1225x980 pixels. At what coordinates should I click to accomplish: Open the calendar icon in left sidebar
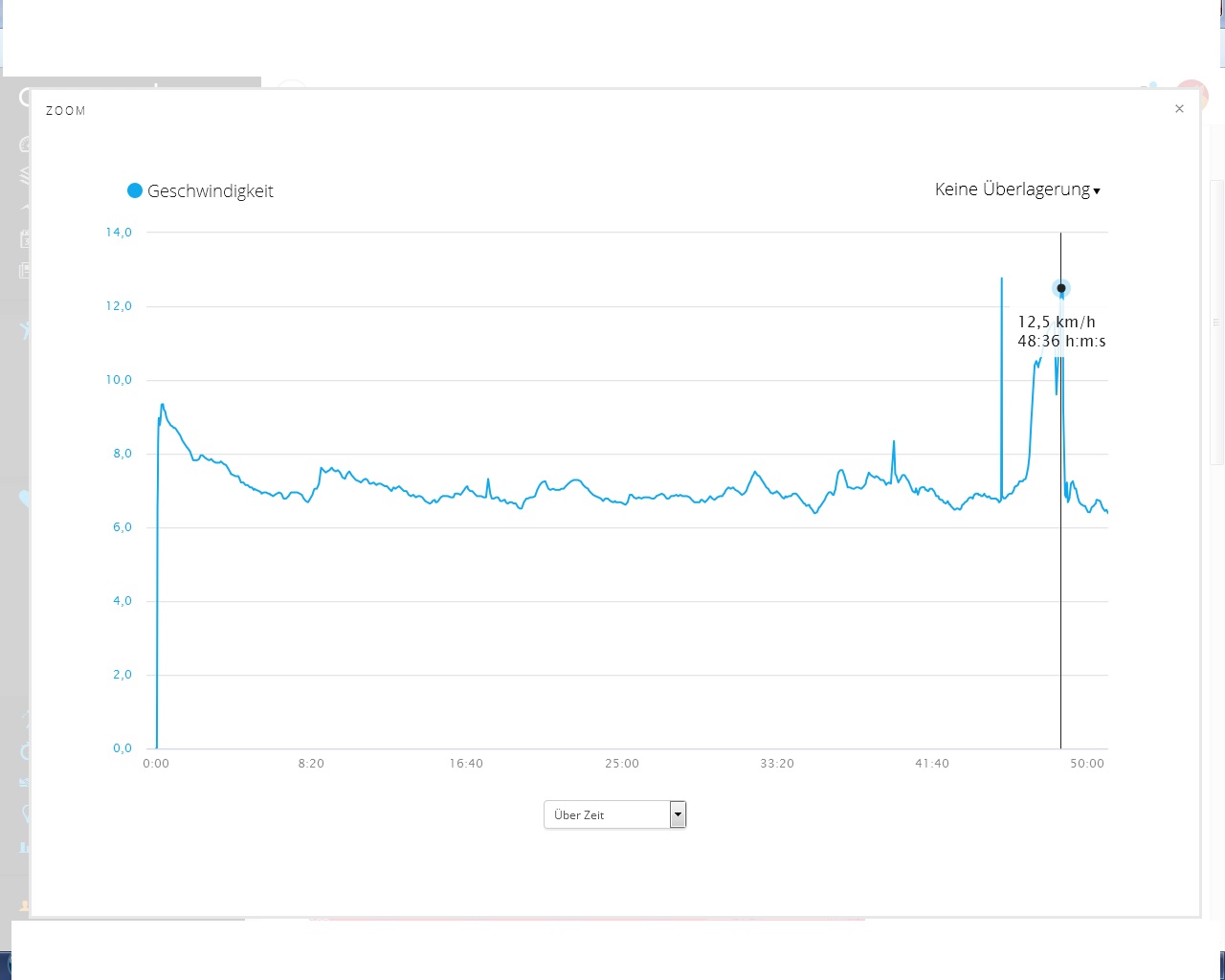(25, 239)
